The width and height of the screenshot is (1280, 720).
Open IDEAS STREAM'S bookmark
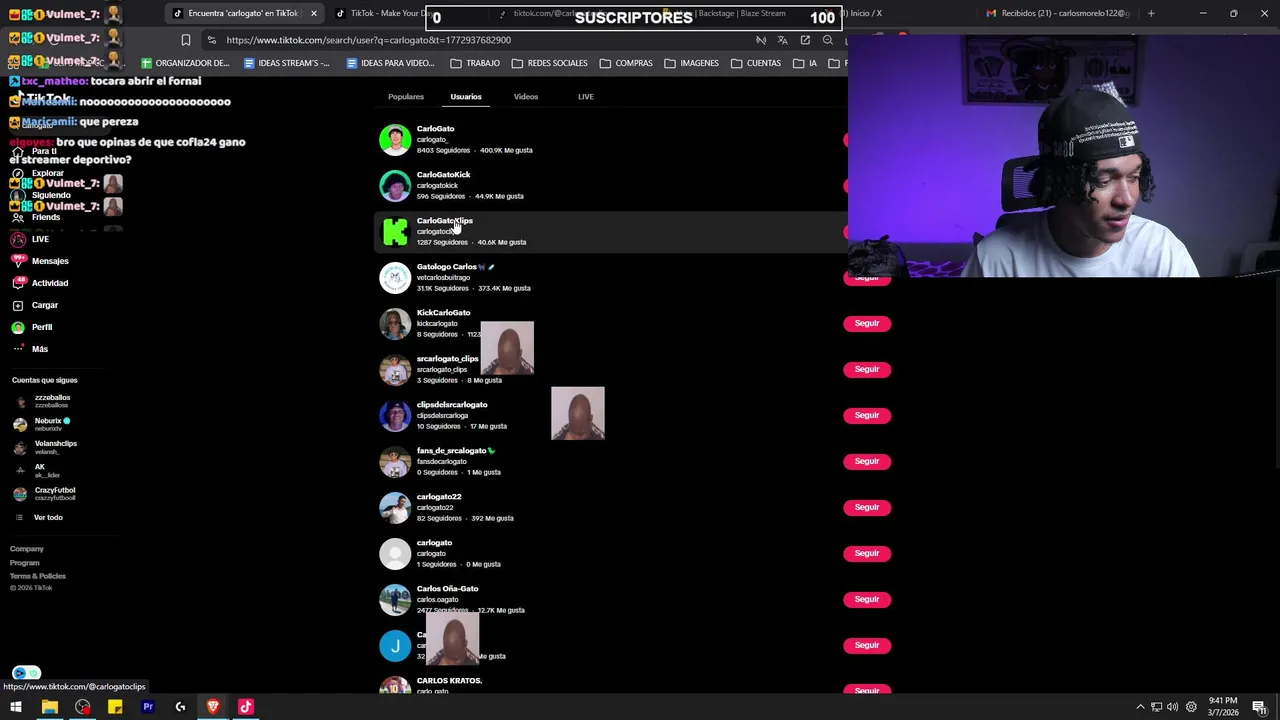tap(286, 63)
